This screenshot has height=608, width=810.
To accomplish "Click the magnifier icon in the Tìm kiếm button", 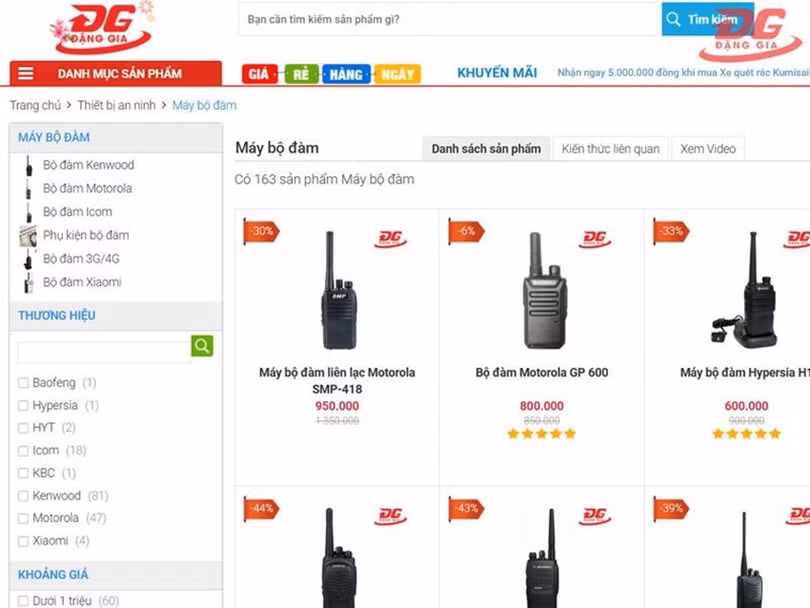I will pos(673,20).
